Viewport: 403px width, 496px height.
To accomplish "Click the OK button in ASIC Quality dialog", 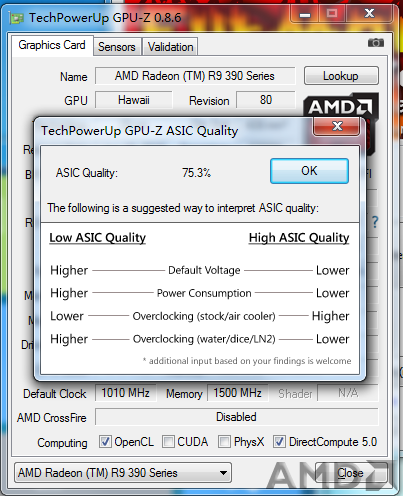I will coord(309,171).
